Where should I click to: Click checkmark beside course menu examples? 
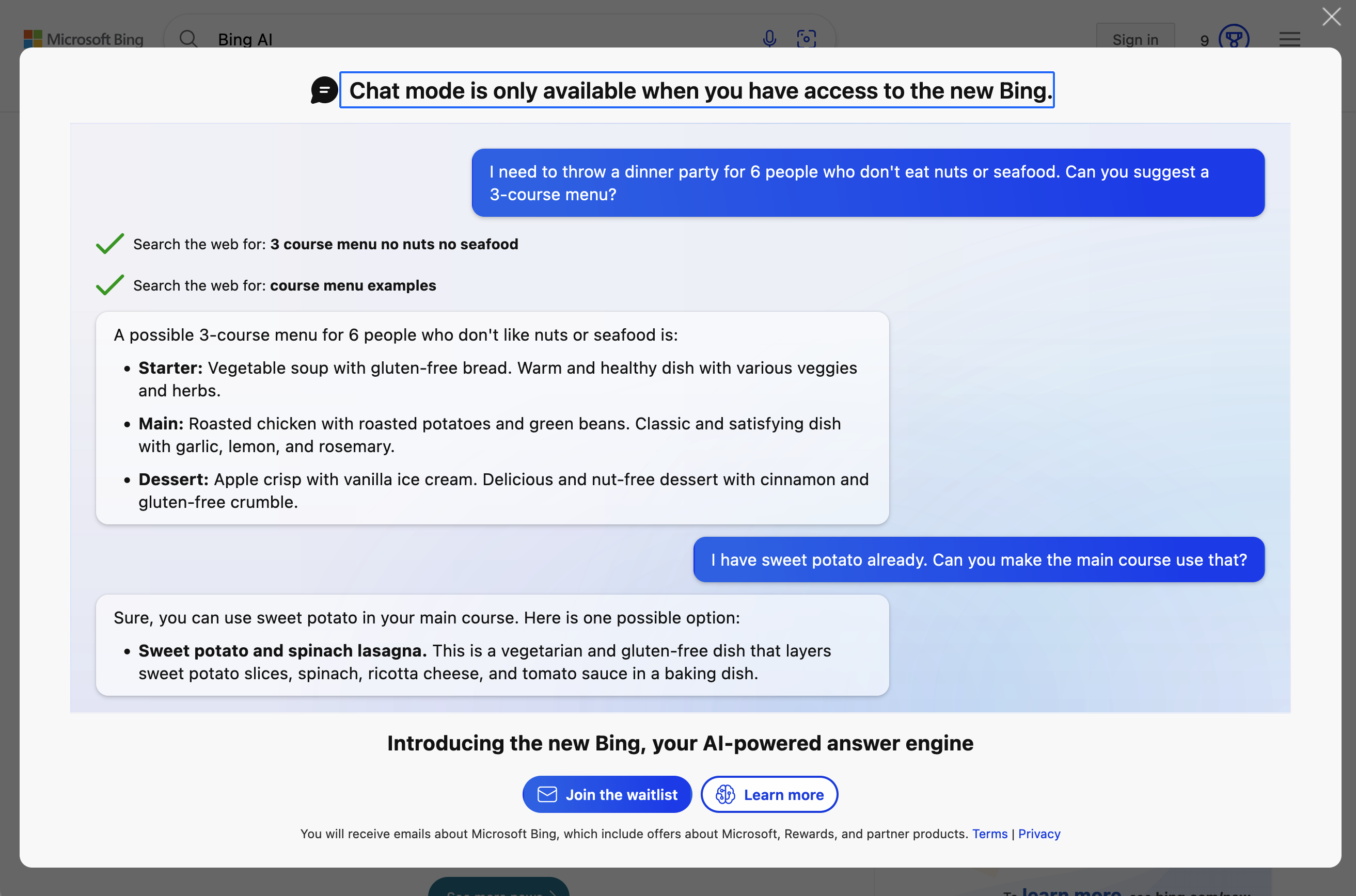coord(110,284)
